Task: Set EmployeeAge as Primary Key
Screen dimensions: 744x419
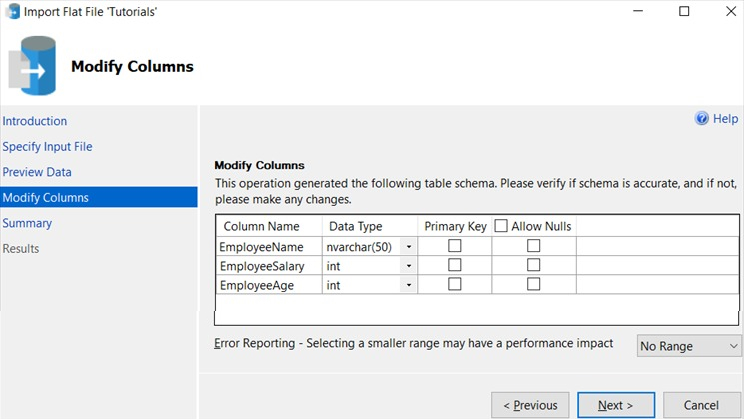Action: coord(455,285)
